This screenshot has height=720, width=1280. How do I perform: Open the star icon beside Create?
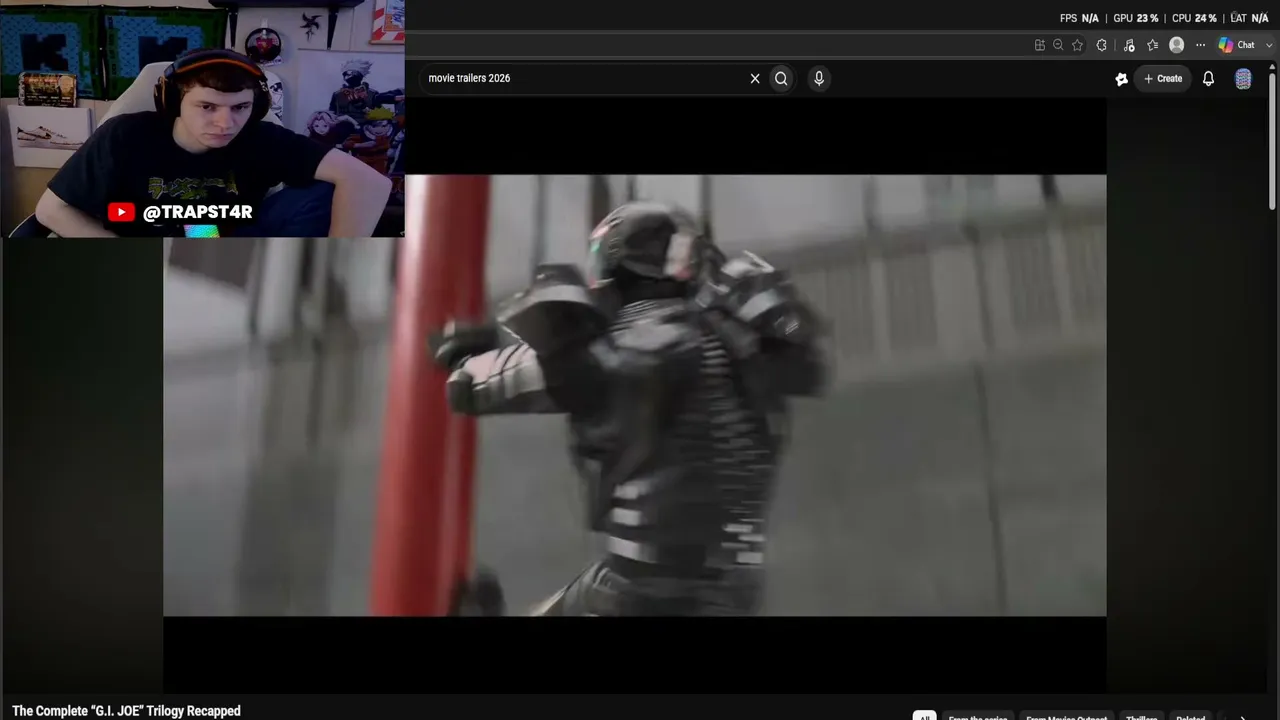pyautogui.click(x=1121, y=78)
